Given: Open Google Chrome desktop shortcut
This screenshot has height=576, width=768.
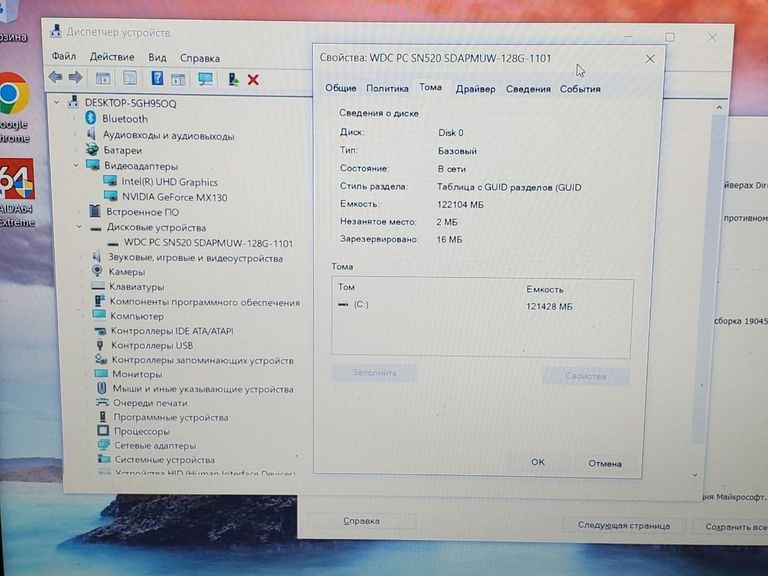Looking at the screenshot, I should 14,107.
